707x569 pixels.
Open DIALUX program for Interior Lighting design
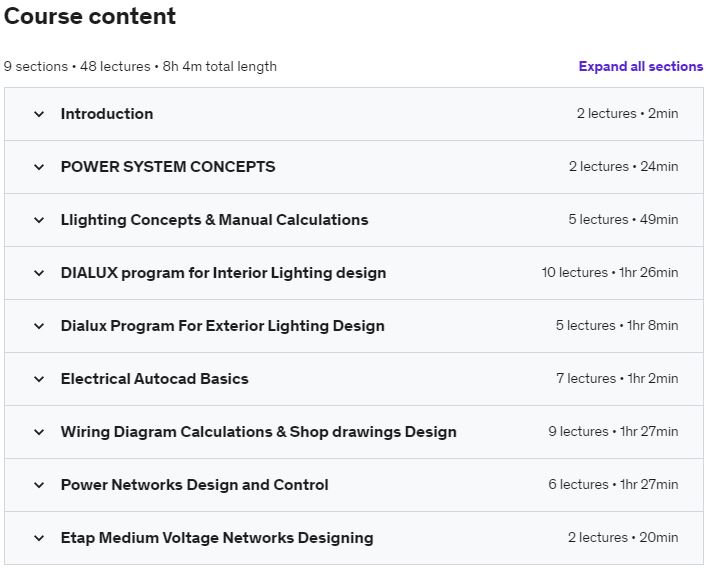[223, 273]
